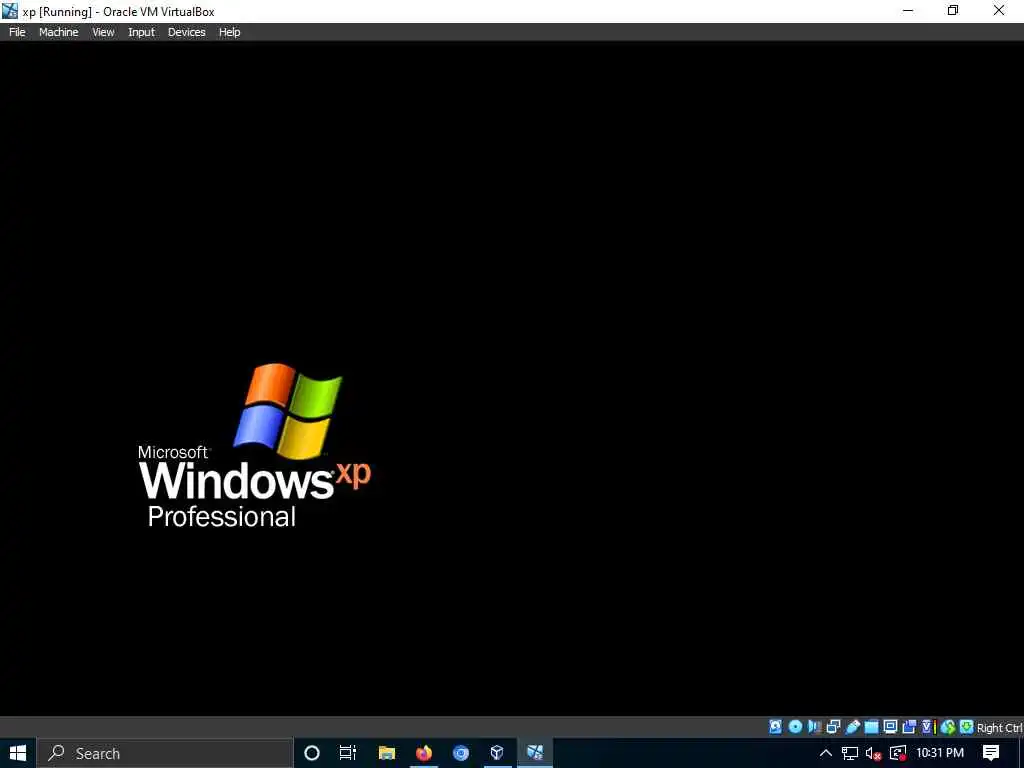The image size is (1024, 768).
Task: Open the Help menu
Action: pyautogui.click(x=229, y=32)
